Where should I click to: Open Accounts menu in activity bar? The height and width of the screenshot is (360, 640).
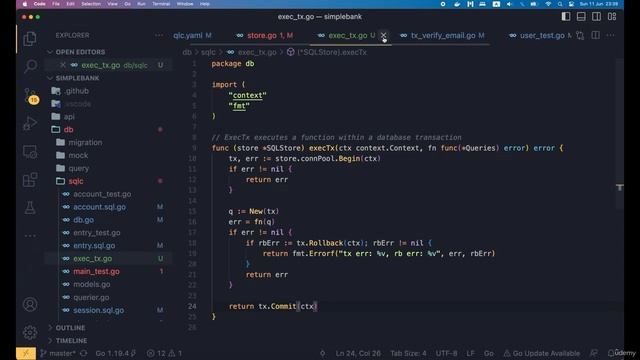pyautogui.click(x=30, y=304)
